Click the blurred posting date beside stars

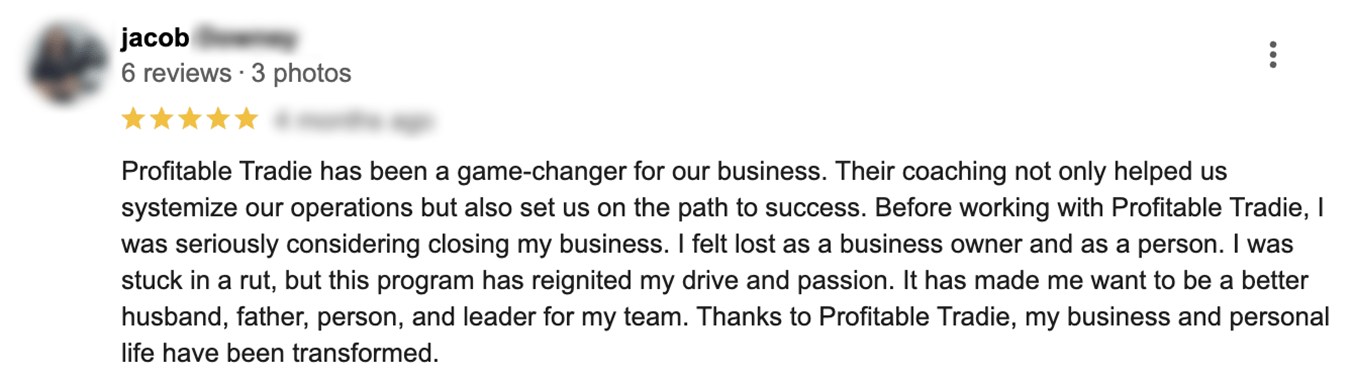coord(353,121)
